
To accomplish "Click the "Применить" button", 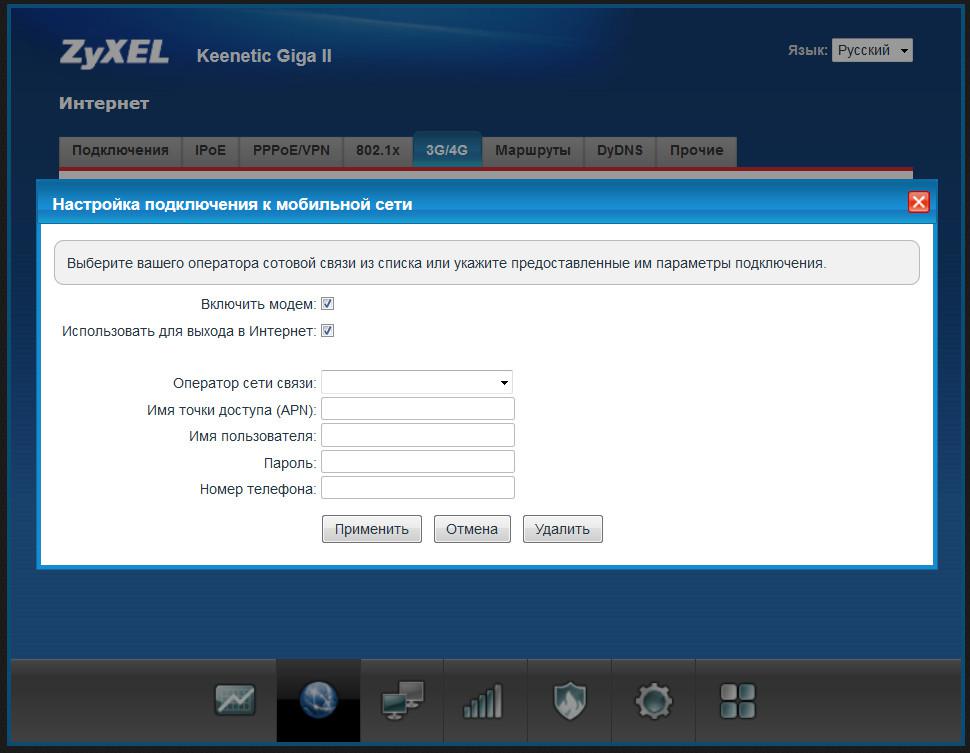I will [x=372, y=529].
